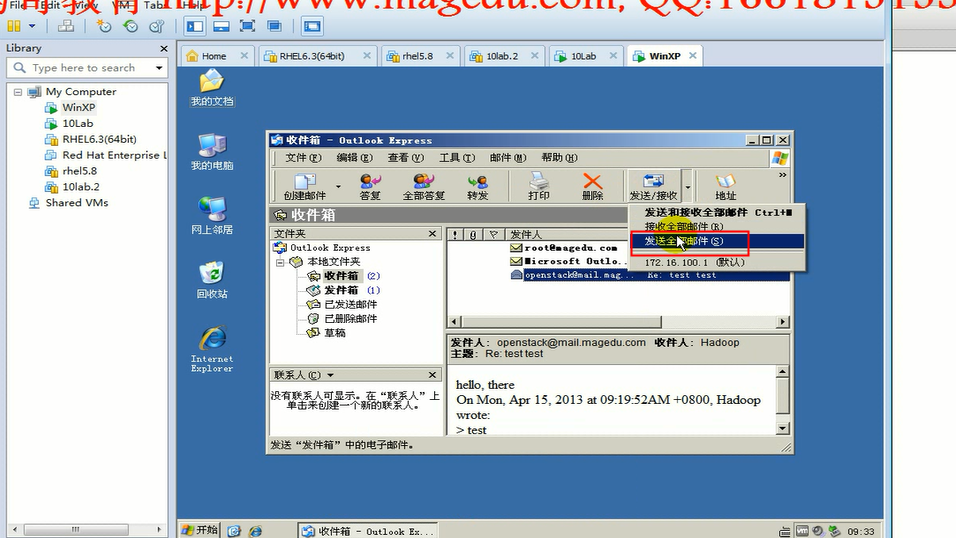Close the 文件夹 folder pane
The width and height of the screenshot is (956, 538).
pos(432,234)
